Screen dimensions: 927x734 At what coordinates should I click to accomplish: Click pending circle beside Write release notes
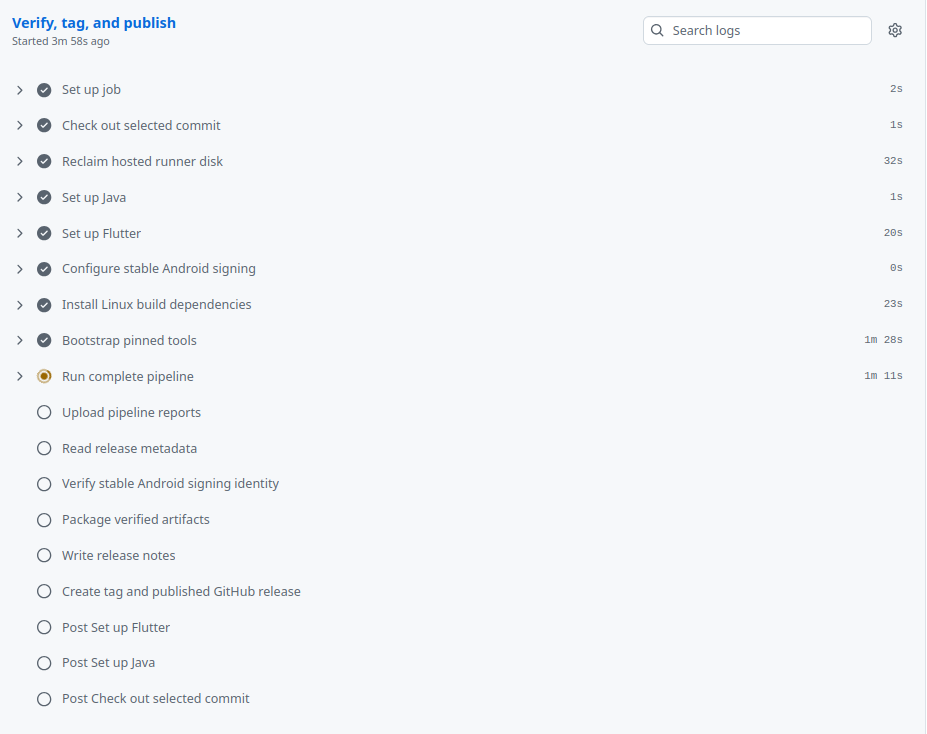point(44,556)
